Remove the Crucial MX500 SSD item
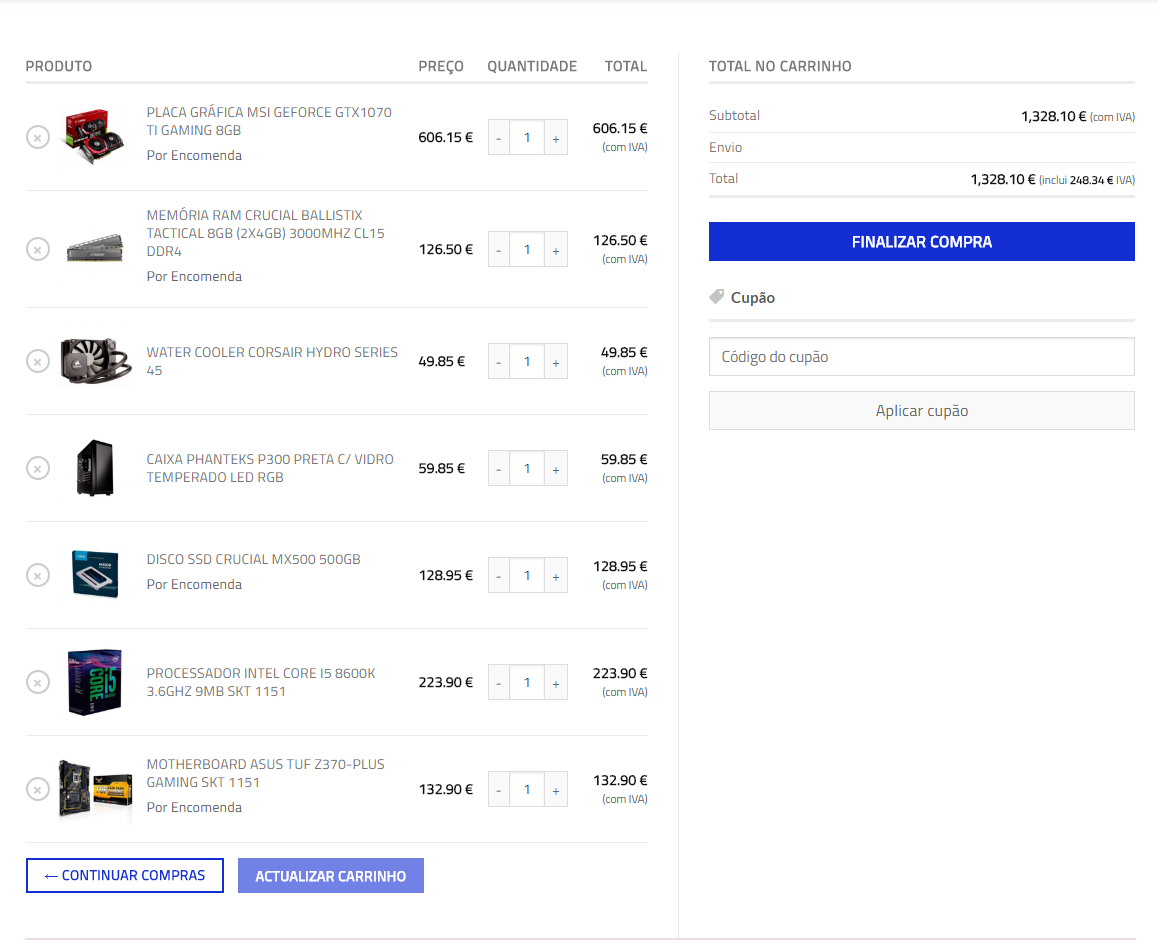Screen dimensions: 1158x940 [x=37, y=575]
